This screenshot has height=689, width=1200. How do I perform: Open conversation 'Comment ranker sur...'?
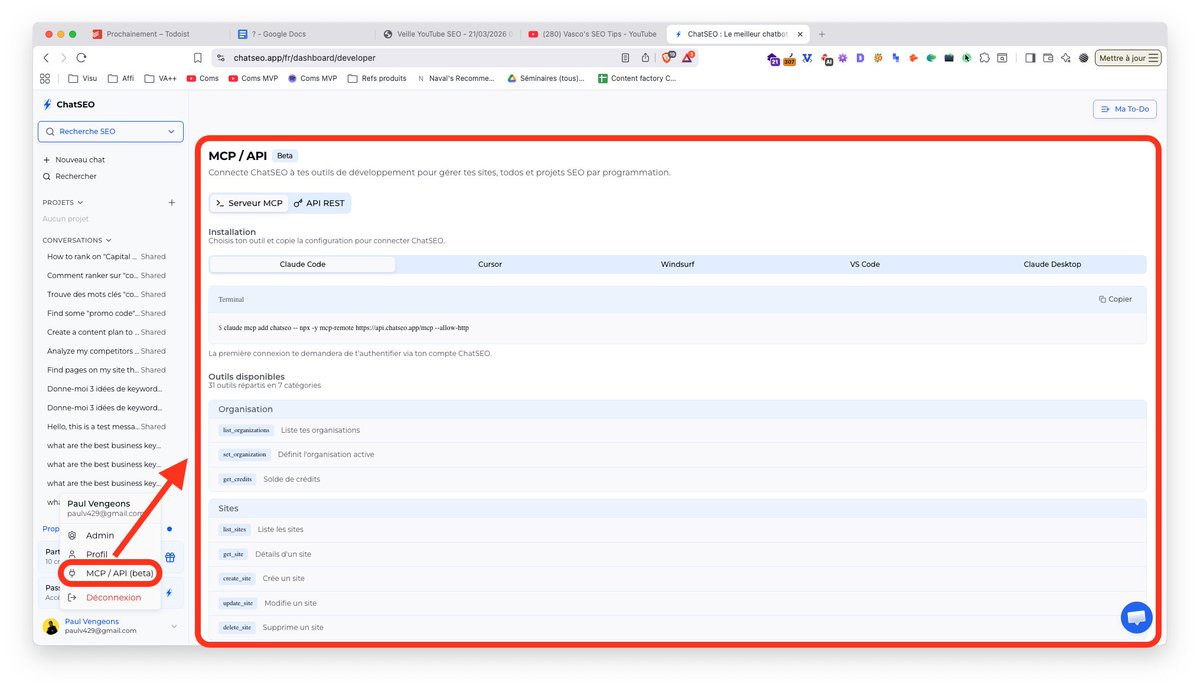107,275
